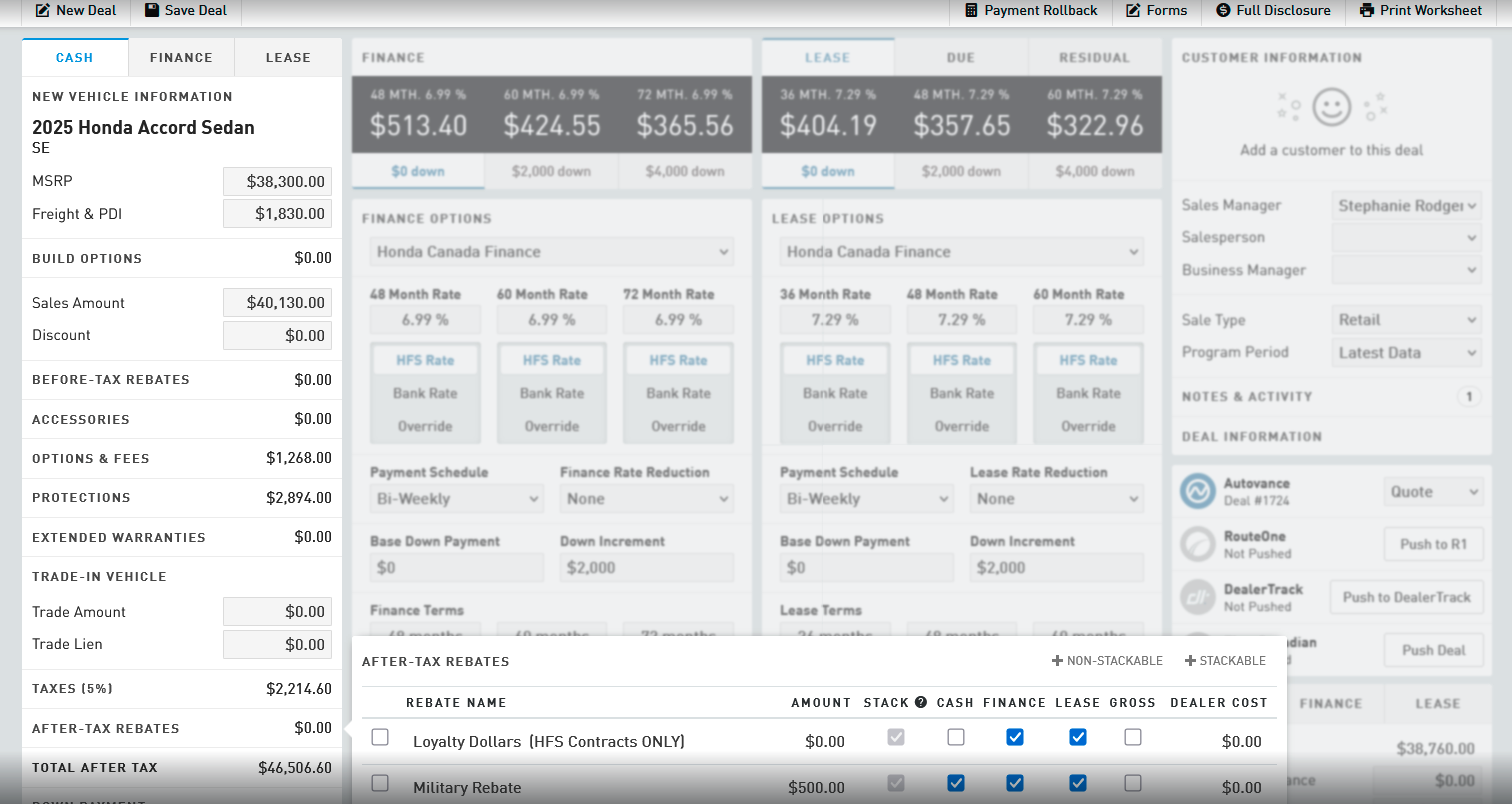Click the Stack help question mark icon
Image resolution: width=1512 pixels, height=804 pixels.
point(920,702)
